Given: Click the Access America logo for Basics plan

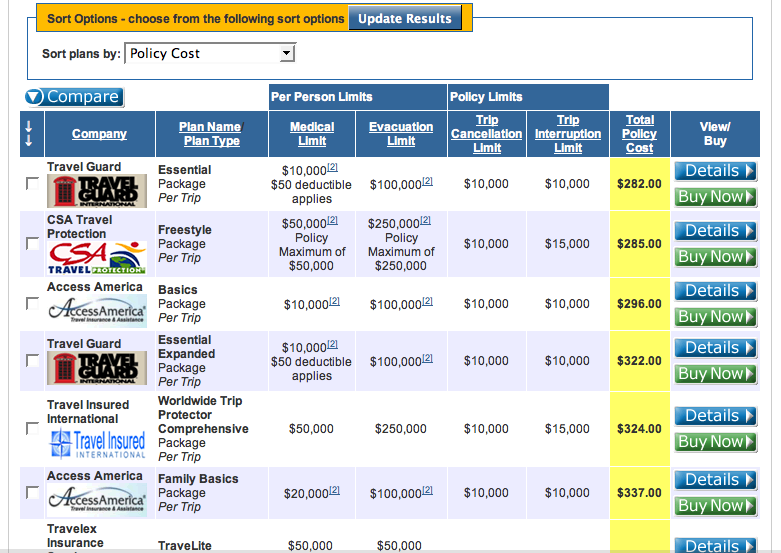Looking at the screenshot, I should (97, 311).
